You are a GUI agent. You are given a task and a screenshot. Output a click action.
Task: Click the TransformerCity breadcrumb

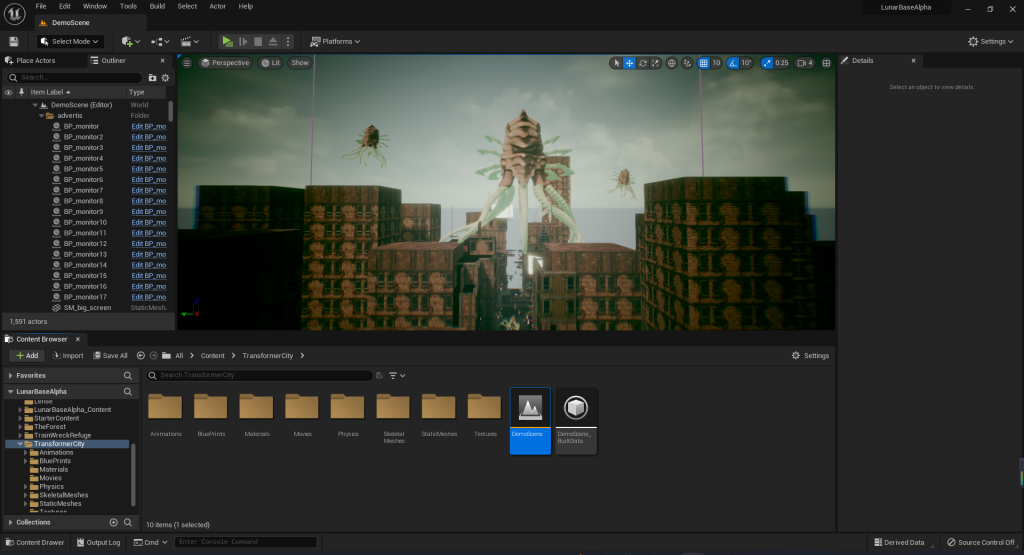[268, 356]
